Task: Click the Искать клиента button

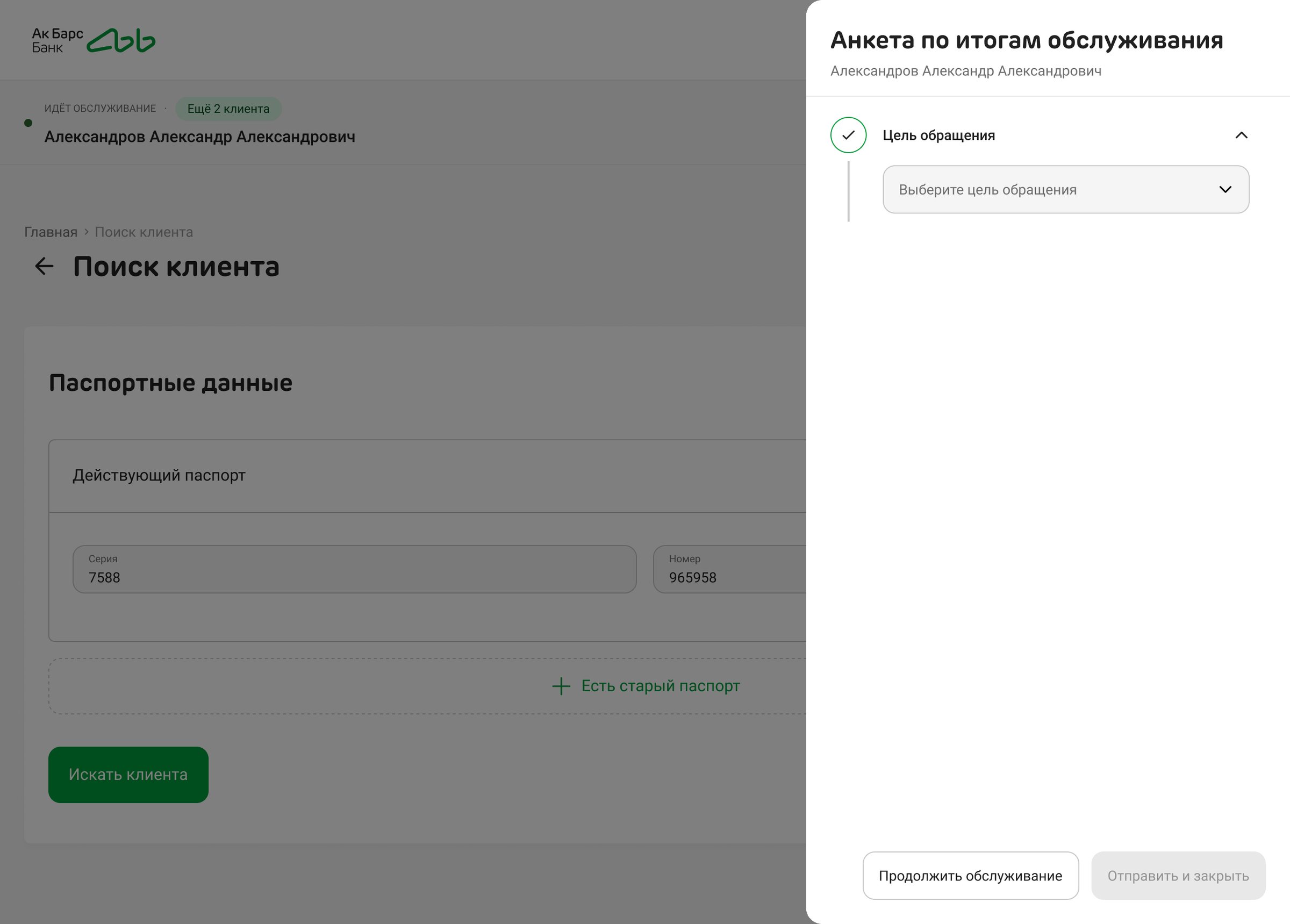Action: pyautogui.click(x=128, y=775)
